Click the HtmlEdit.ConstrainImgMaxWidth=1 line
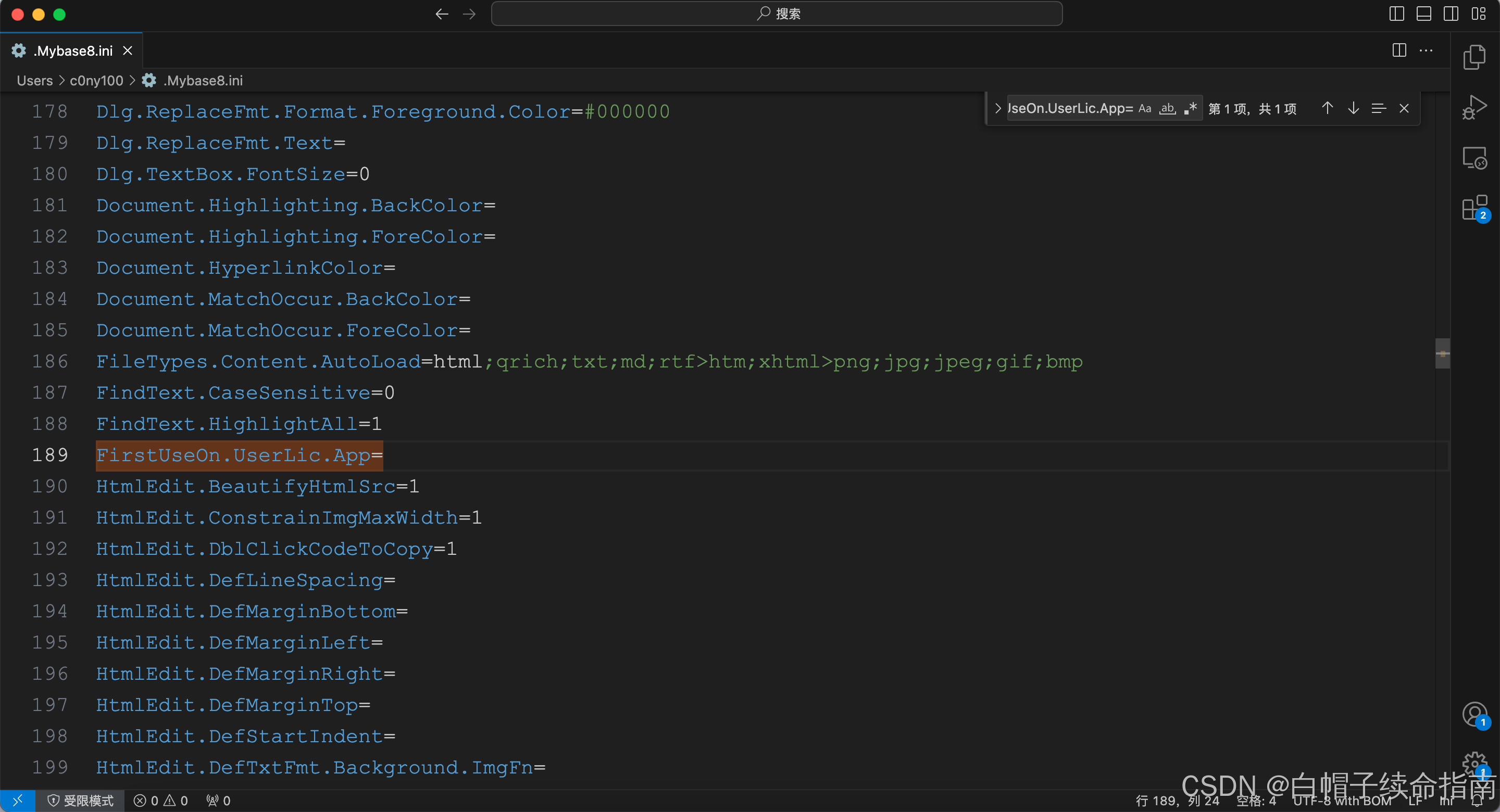This screenshot has width=1500, height=812. (289, 517)
